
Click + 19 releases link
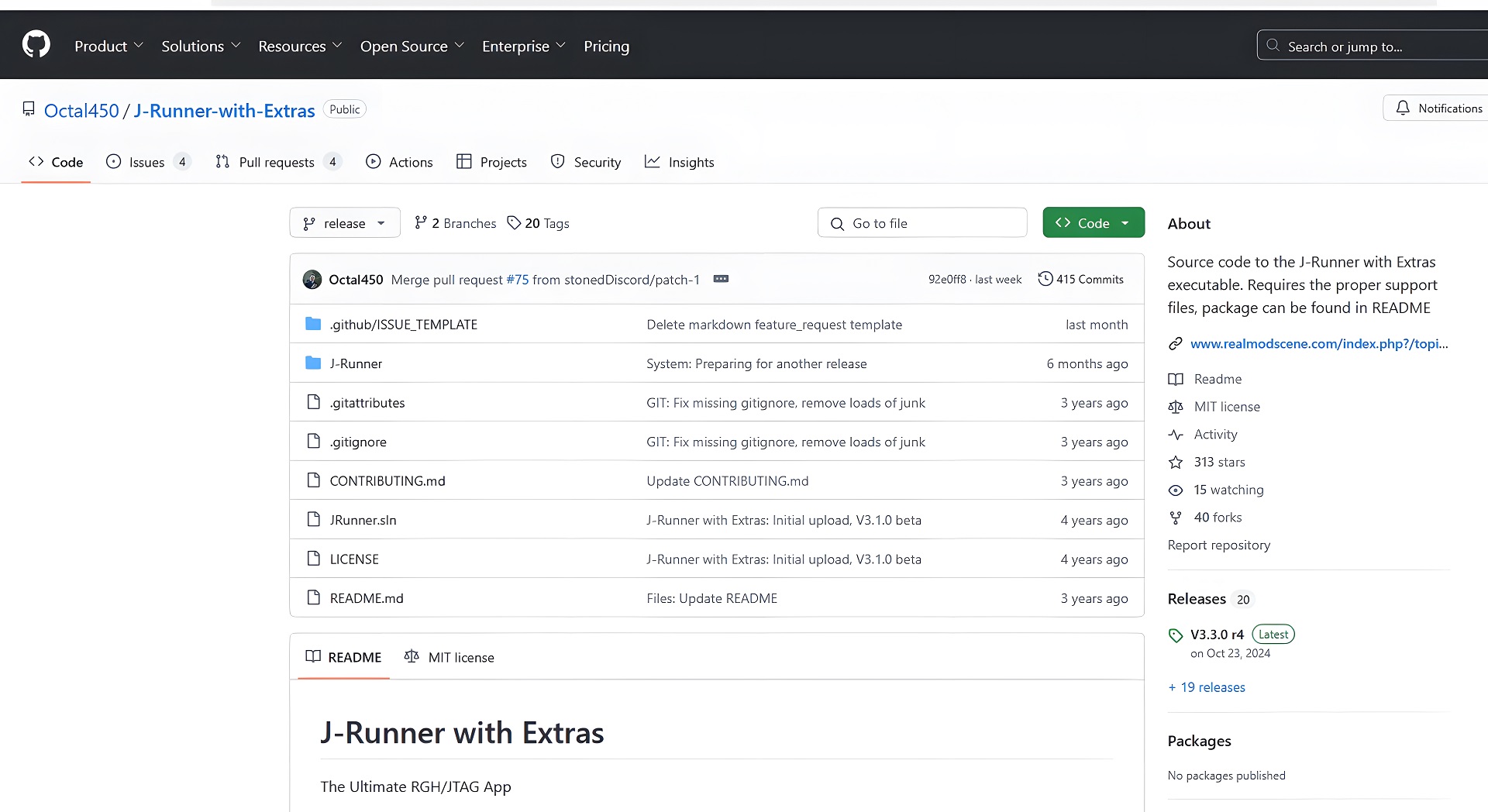[x=1207, y=687]
